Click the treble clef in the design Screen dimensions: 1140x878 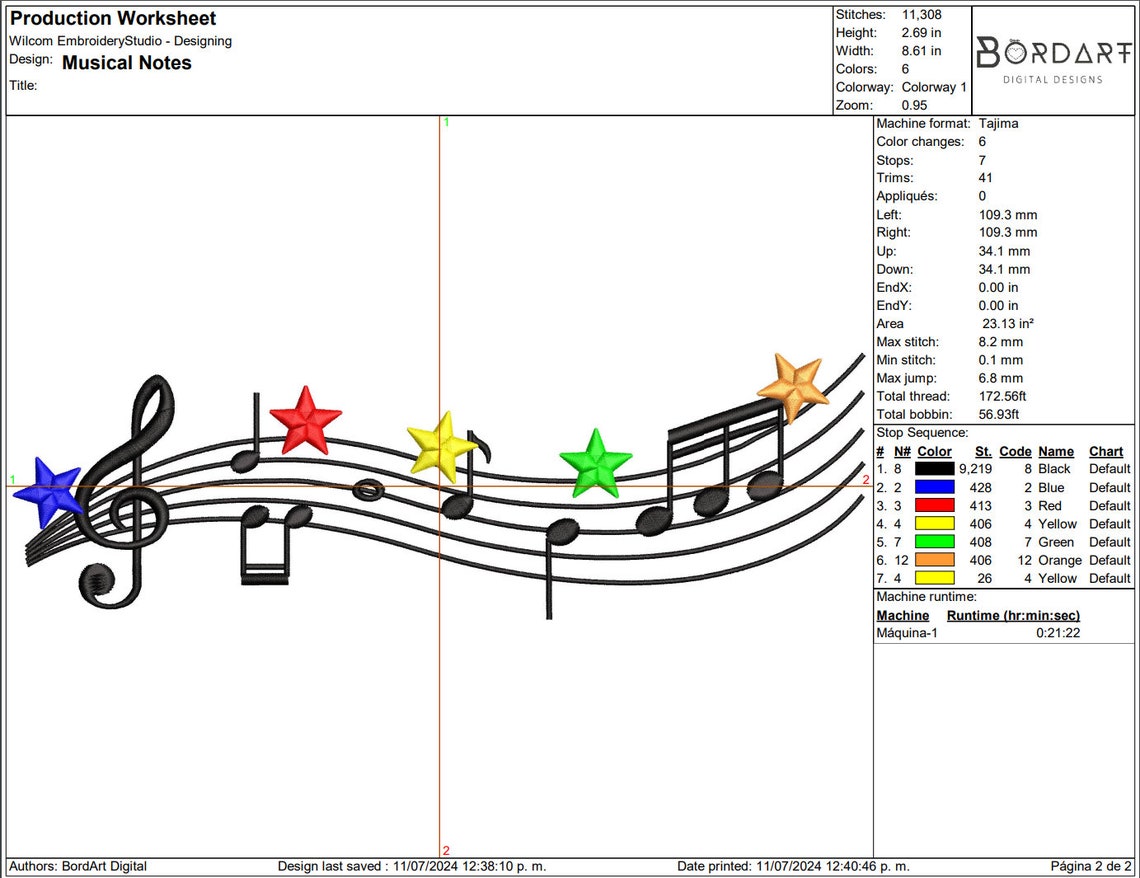[x=125, y=491]
